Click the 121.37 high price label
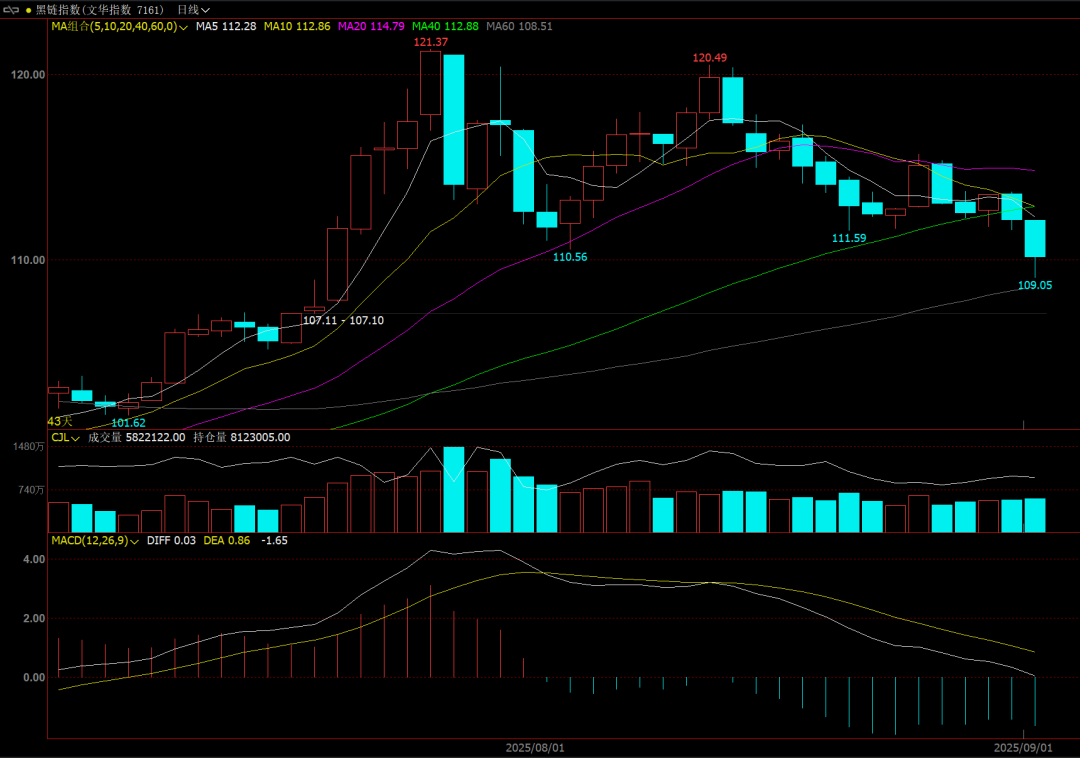This screenshot has width=1080, height=758. (x=430, y=42)
